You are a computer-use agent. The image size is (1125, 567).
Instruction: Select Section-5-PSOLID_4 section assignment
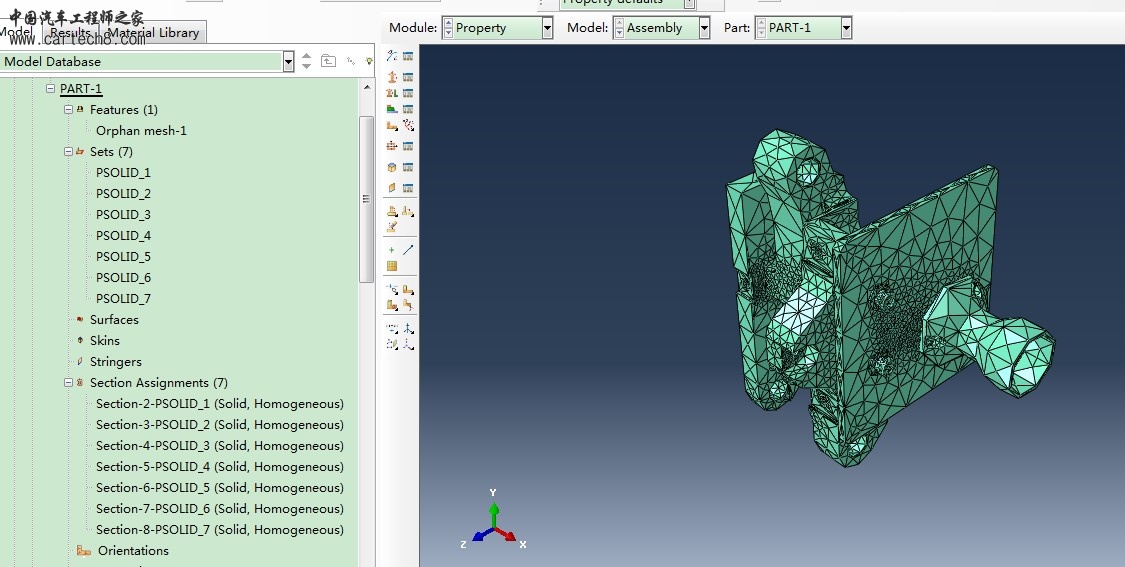219,467
